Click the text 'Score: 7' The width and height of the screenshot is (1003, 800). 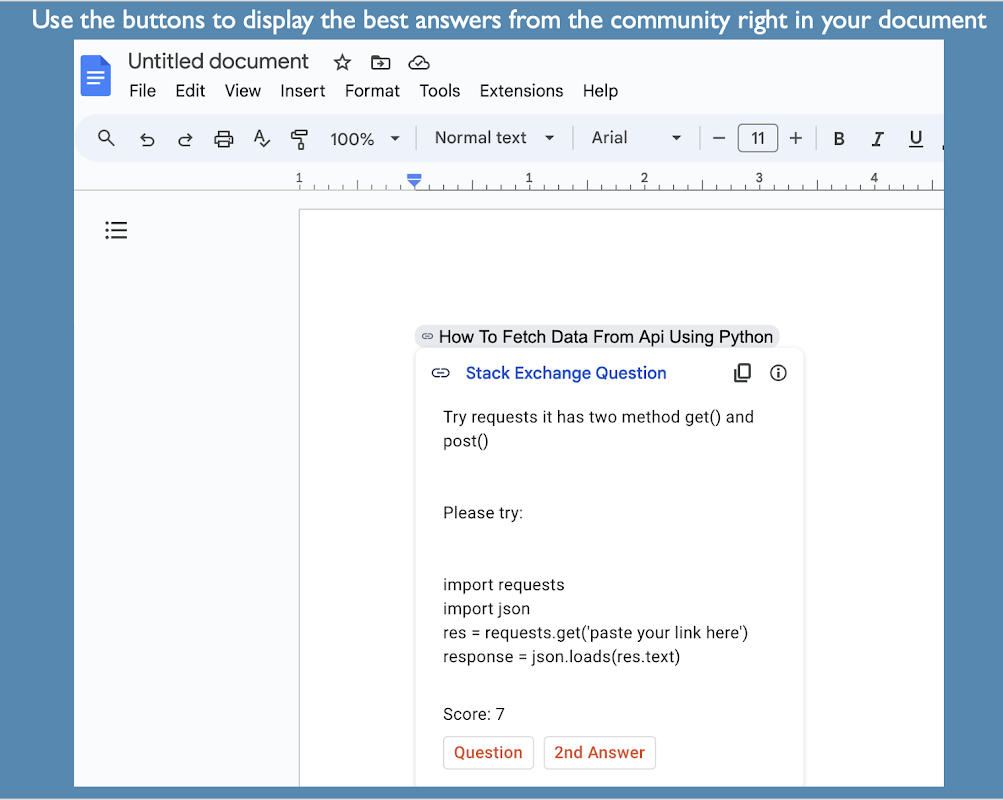click(x=474, y=714)
